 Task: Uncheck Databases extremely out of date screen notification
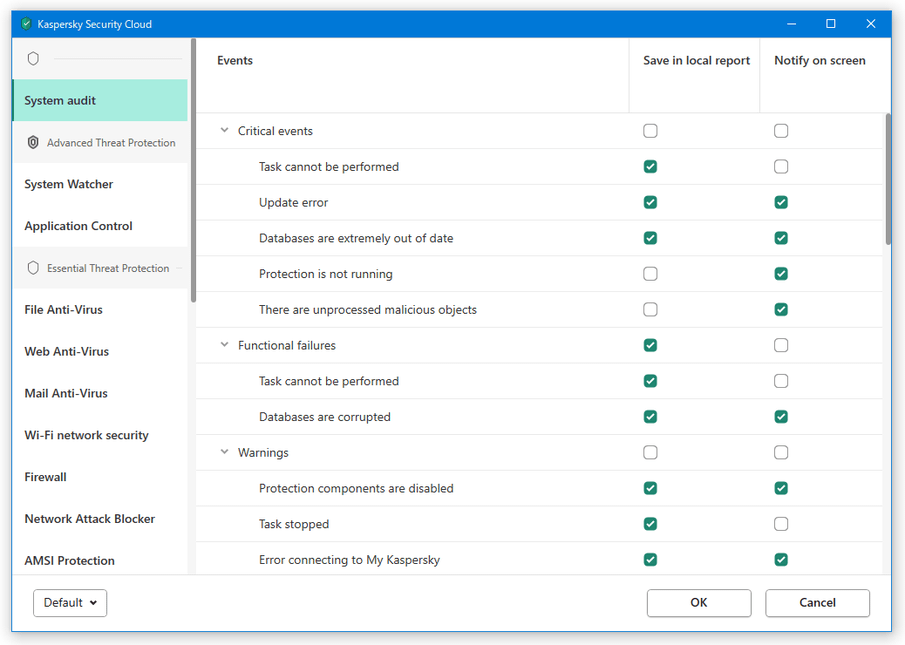tap(781, 238)
